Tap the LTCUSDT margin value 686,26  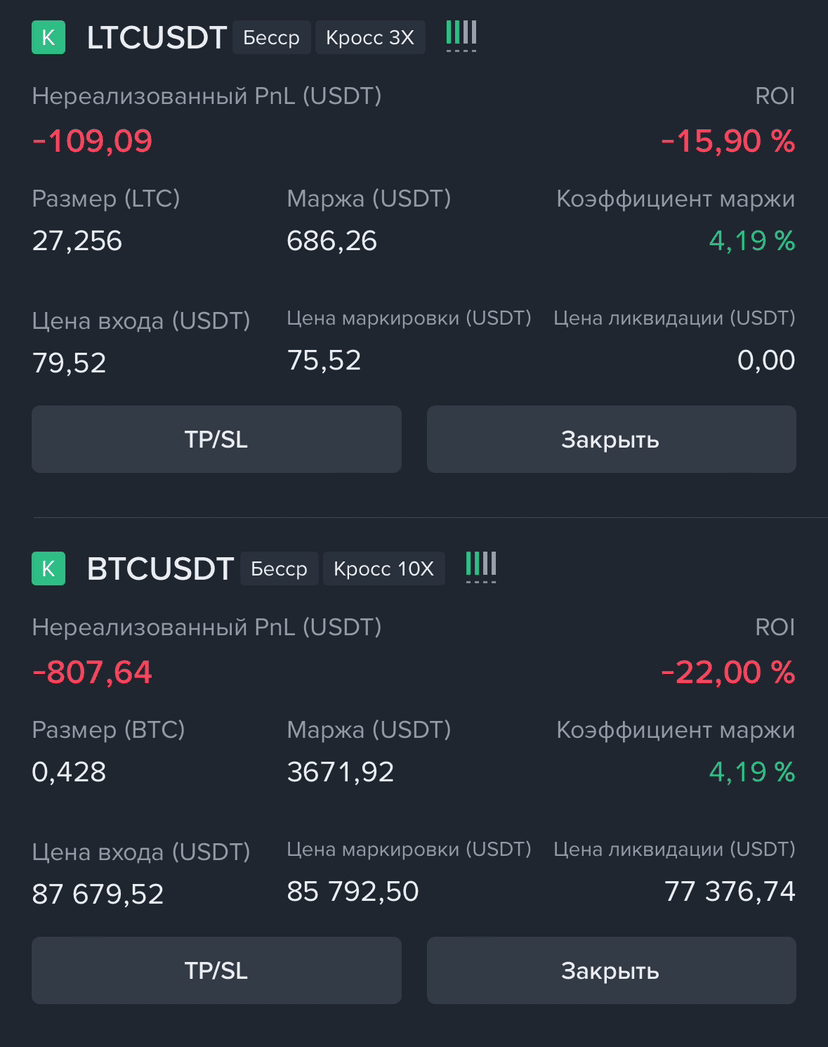[332, 241]
